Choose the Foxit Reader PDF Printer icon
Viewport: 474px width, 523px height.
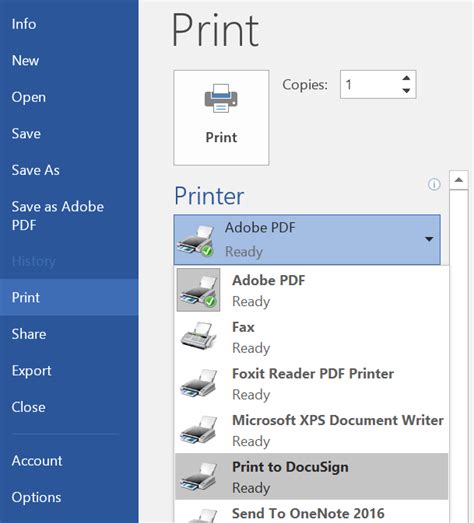(198, 383)
